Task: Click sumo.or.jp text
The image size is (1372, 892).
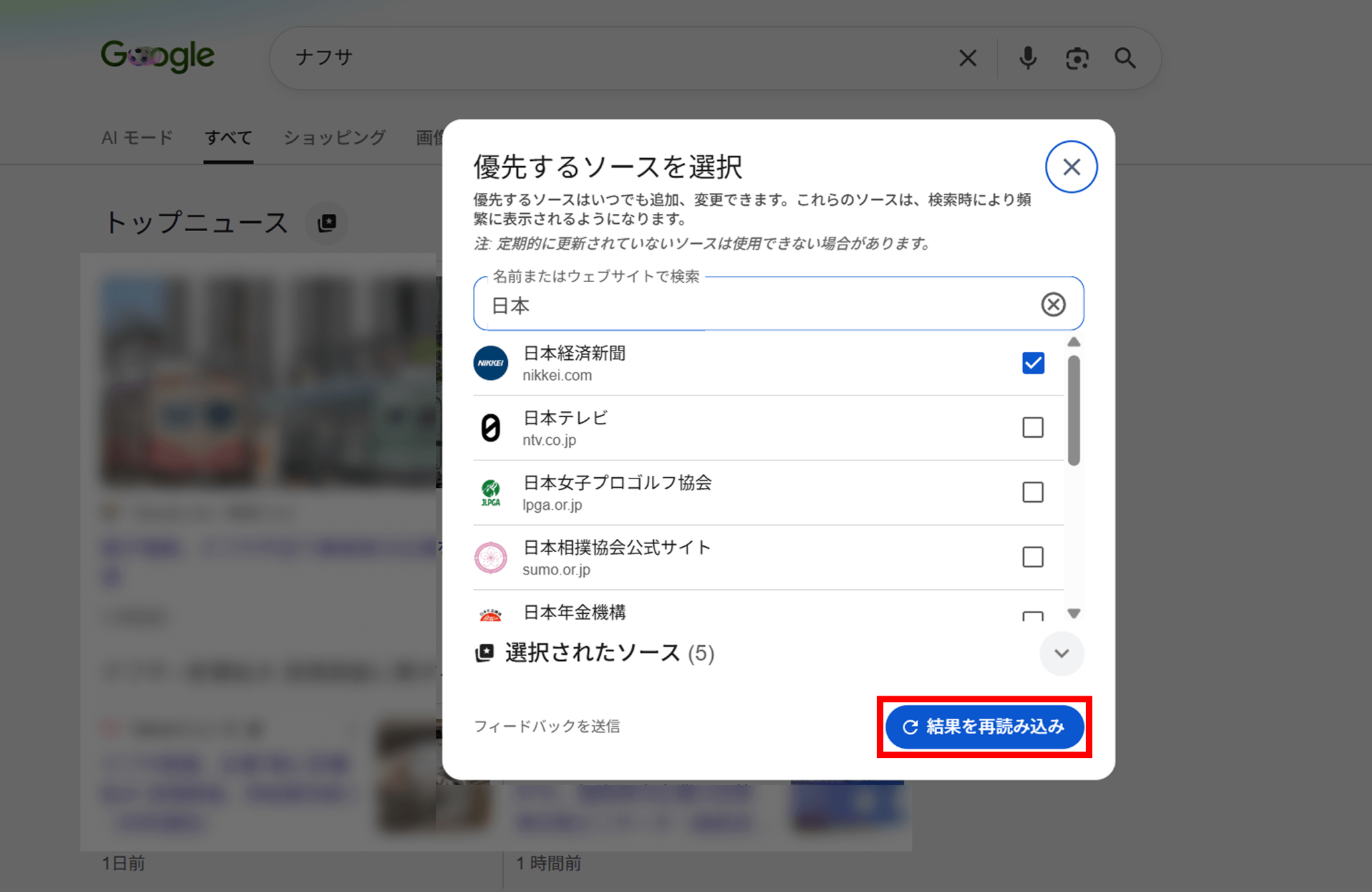Action: [x=557, y=570]
